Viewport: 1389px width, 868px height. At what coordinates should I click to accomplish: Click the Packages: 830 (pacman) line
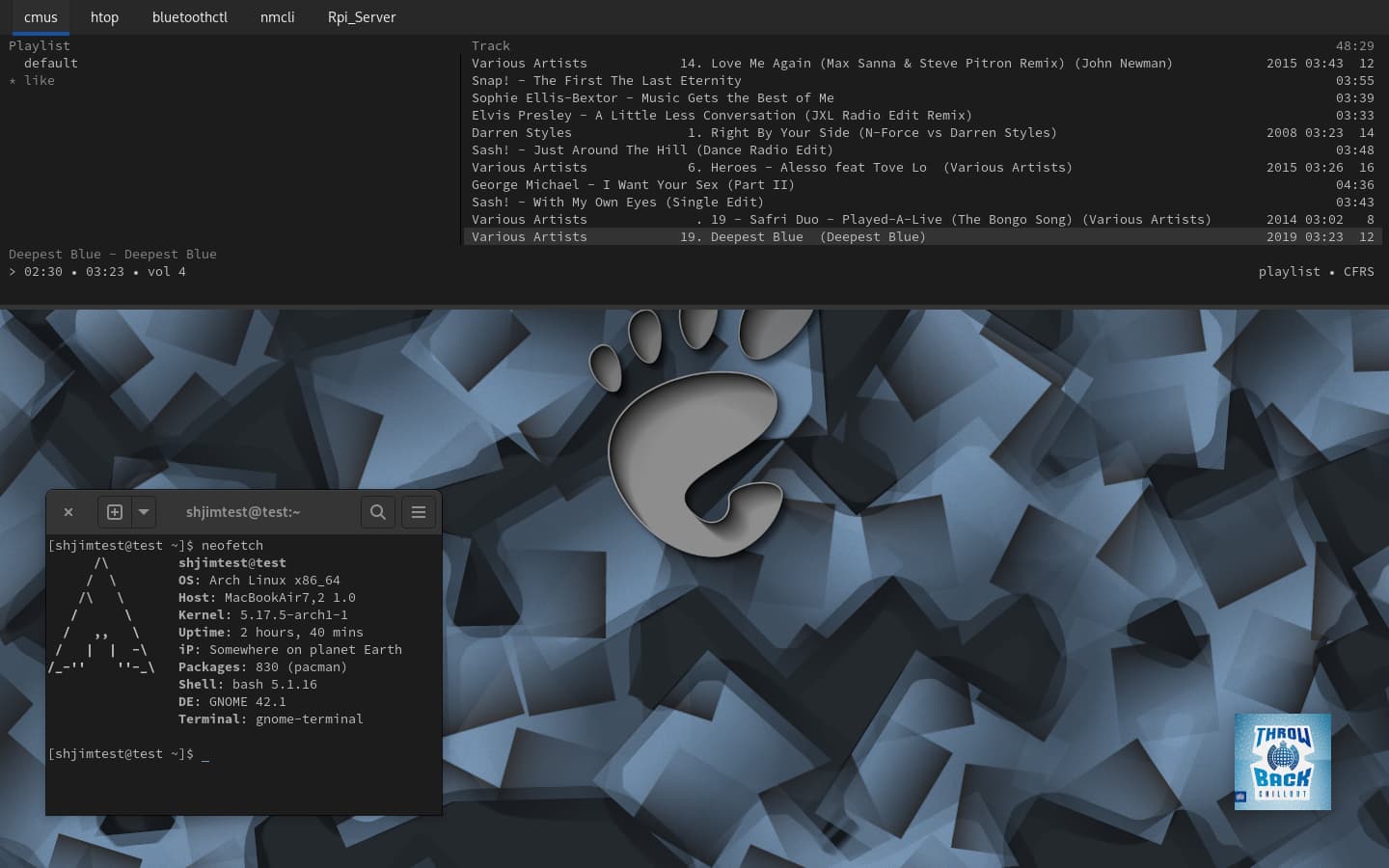tap(263, 667)
